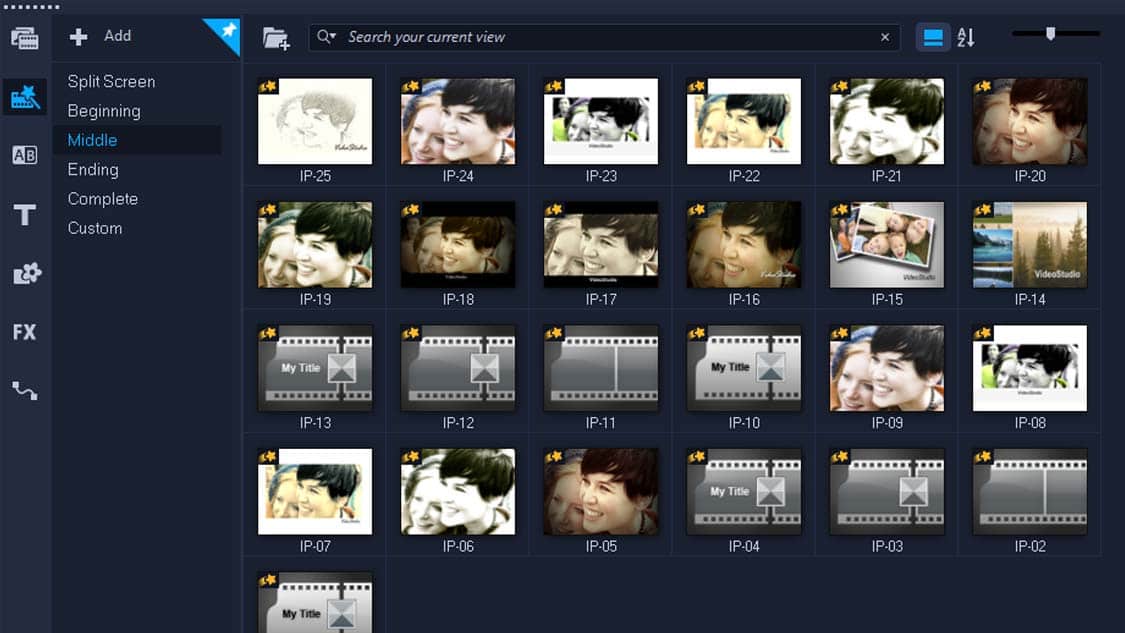Open the Graphics library icon
1125x633 pixels.
27,273
